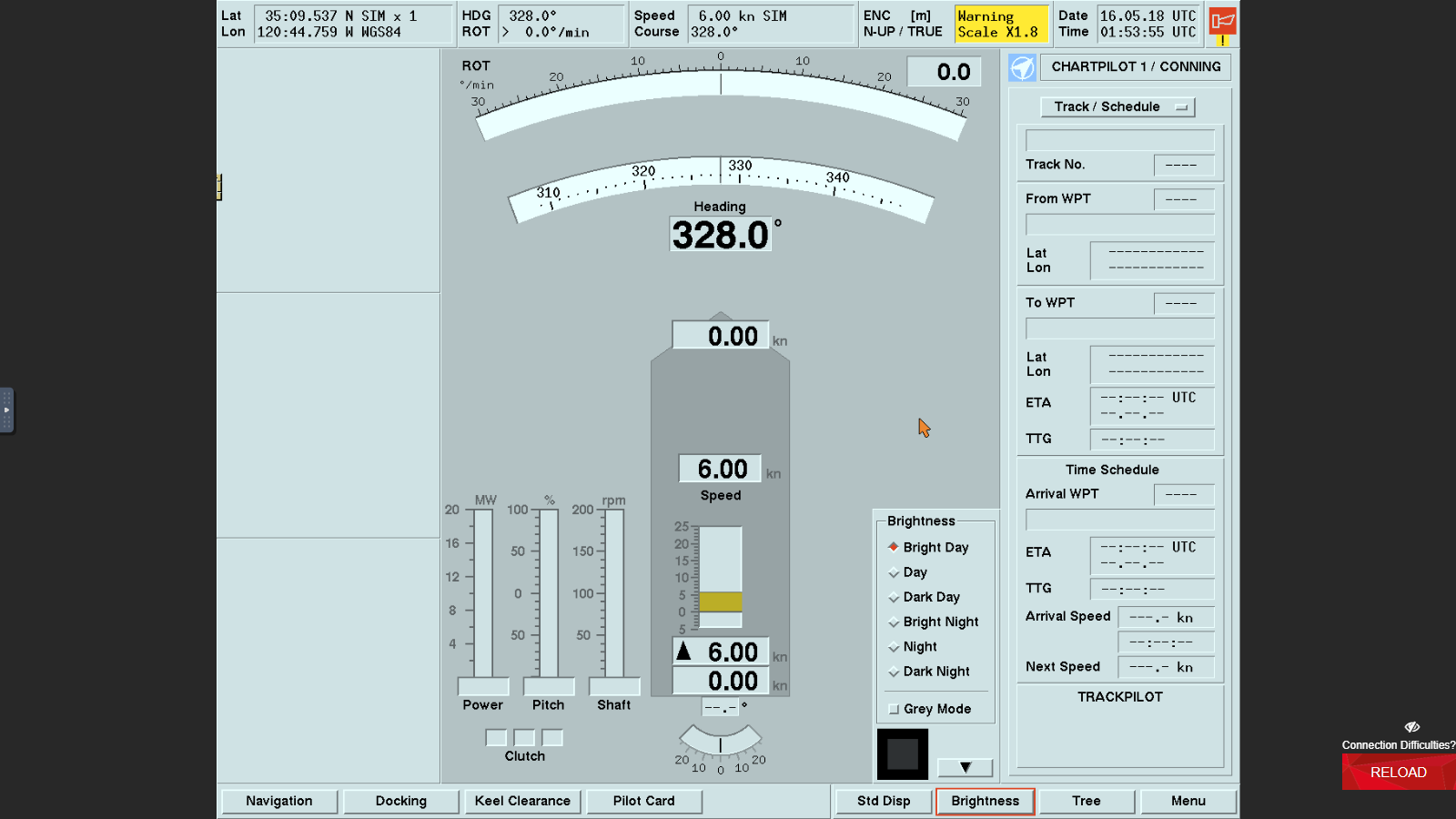Click the ROT digital readout 0.0
Viewport: 1456px width, 819px height.
pyautogui.click(x=945, y=72)
